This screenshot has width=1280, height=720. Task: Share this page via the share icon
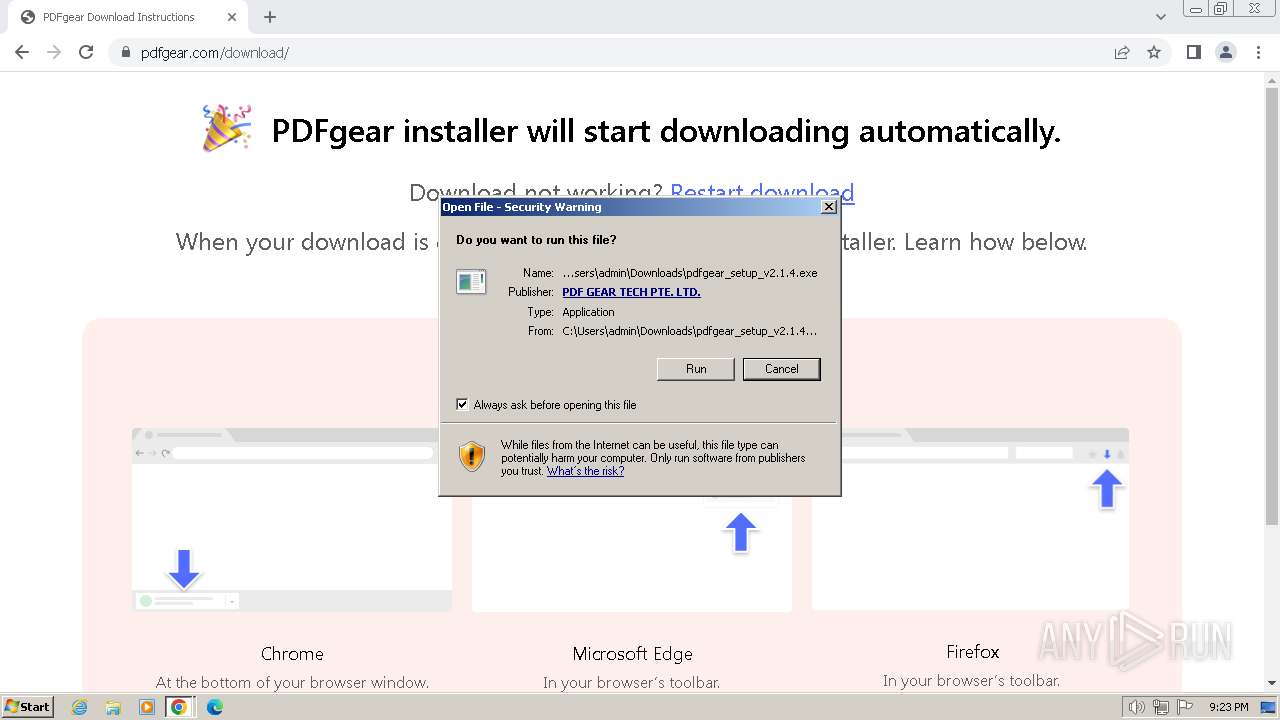pyautogui.click(x=1122, y=53)
